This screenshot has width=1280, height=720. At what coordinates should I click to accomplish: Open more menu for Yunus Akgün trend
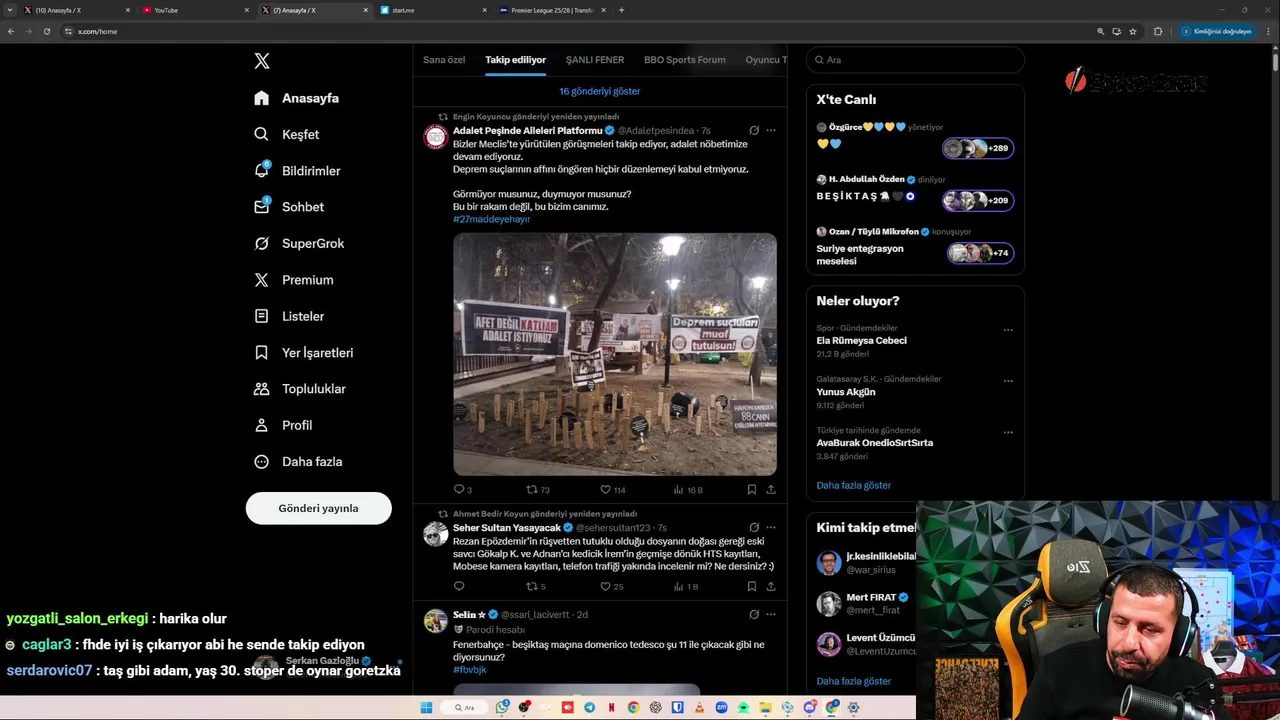1008,380
